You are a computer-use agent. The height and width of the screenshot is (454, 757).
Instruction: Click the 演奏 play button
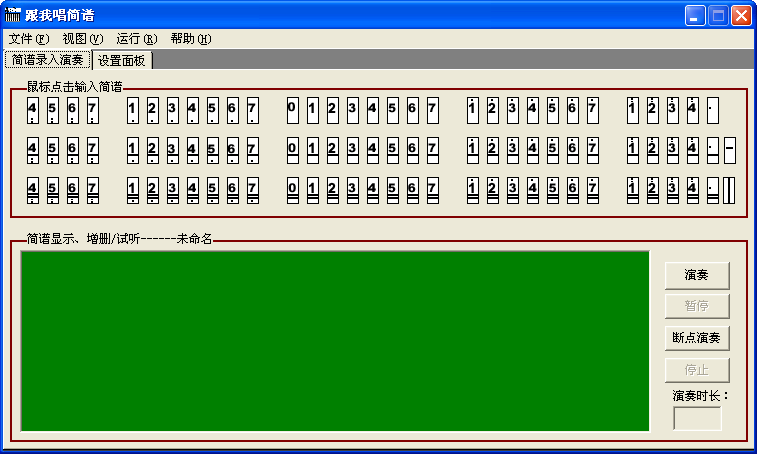point(697,275)
